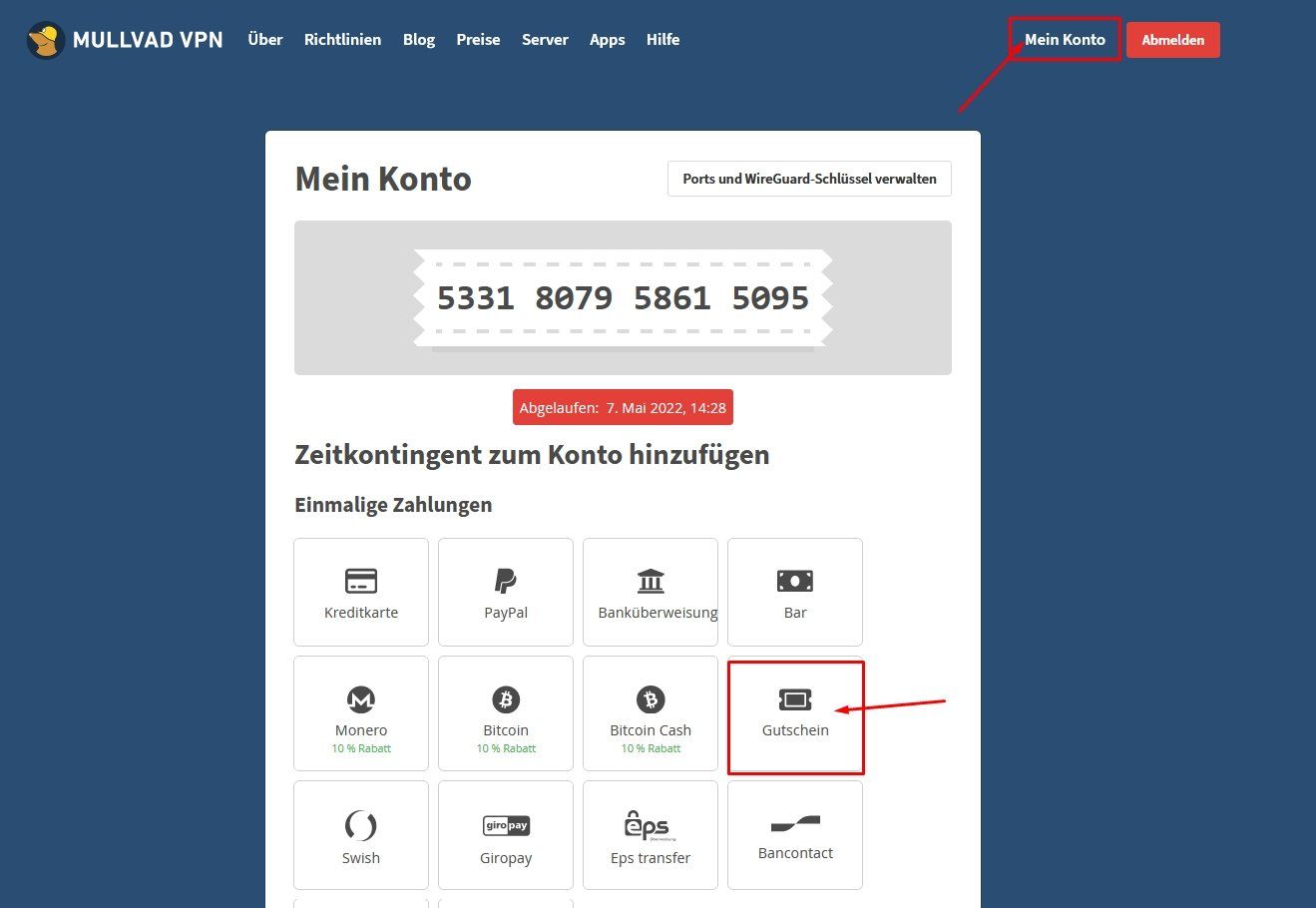The width and height of the screenshot is (1316, 908).
Task: Click the Zeitkontingent zum Konto hinzufügen heading
Action: click(532, 455)
